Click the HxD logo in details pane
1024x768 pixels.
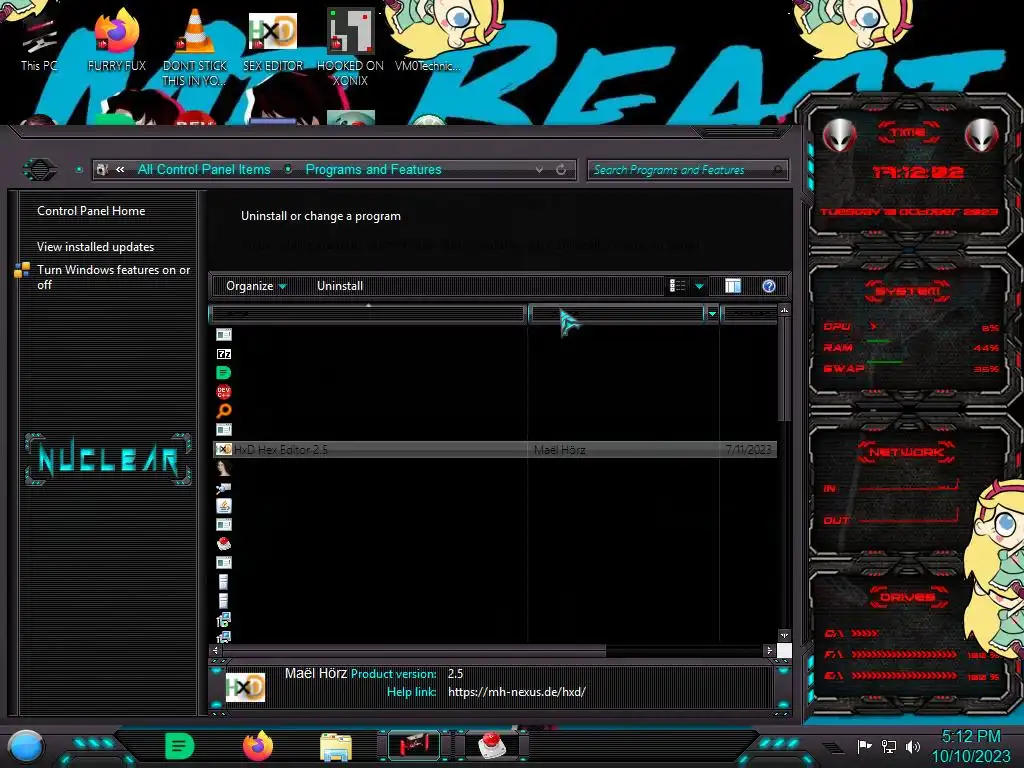[246, 687]
